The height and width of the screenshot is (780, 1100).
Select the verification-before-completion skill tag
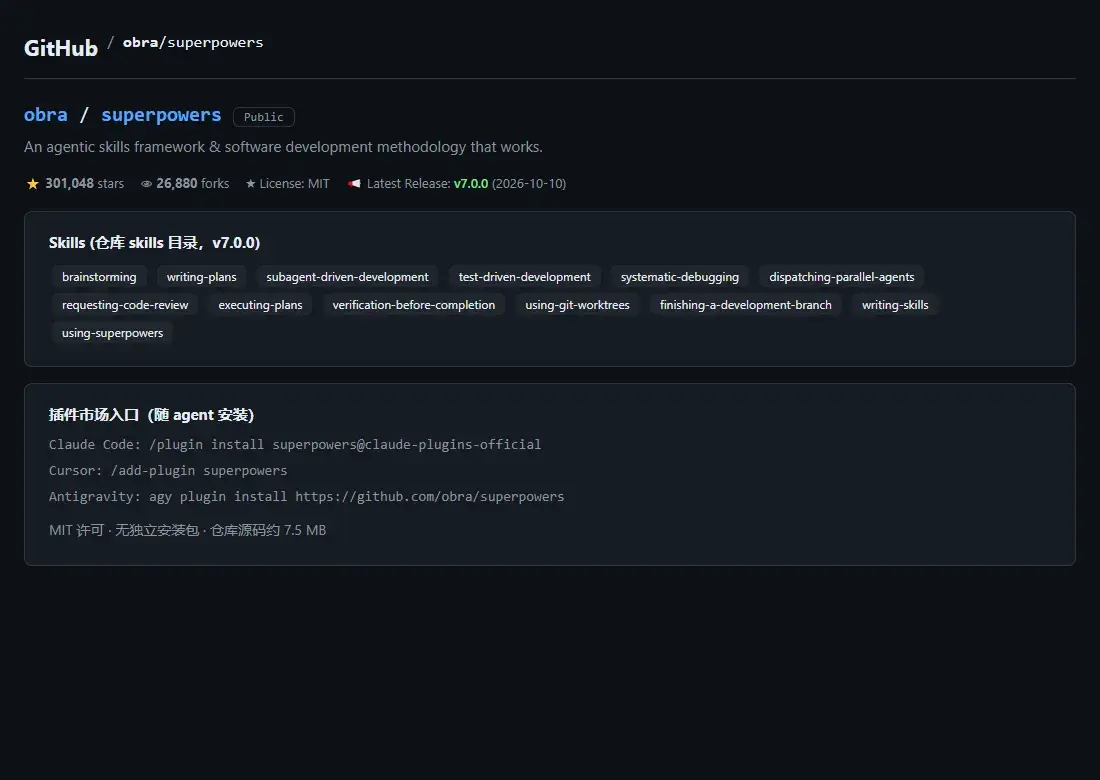tap(414, 305)
